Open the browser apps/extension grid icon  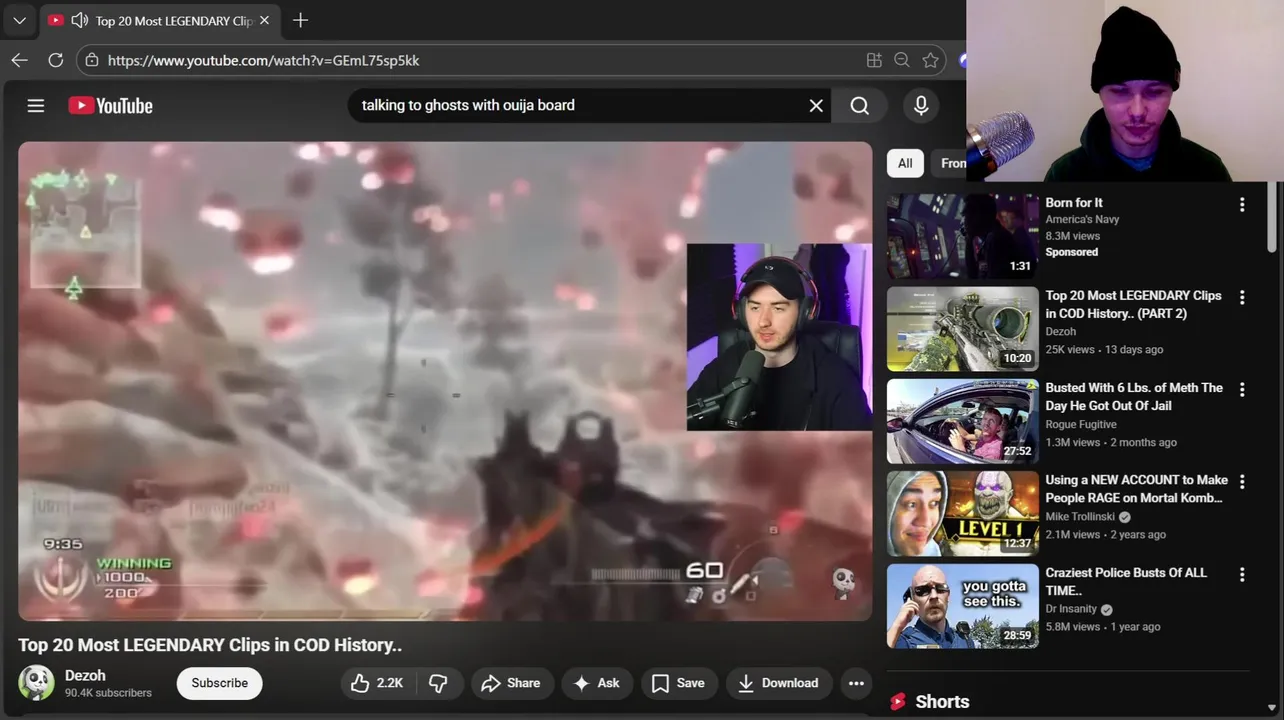pos(874,60)
